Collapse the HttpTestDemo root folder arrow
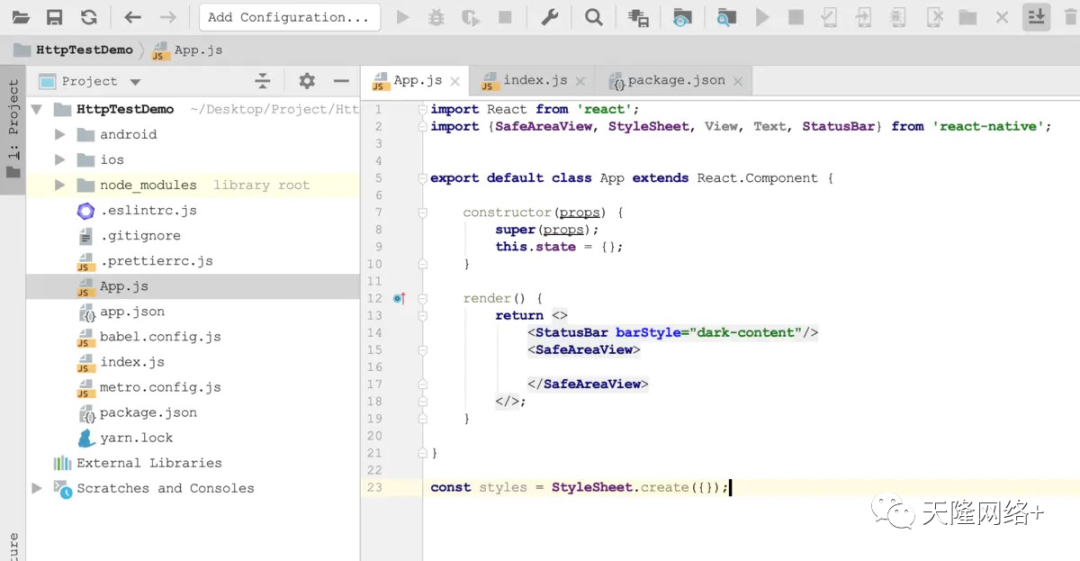Image resolution: width=1080 pixels, height=561 pixels. coord(37,109)
